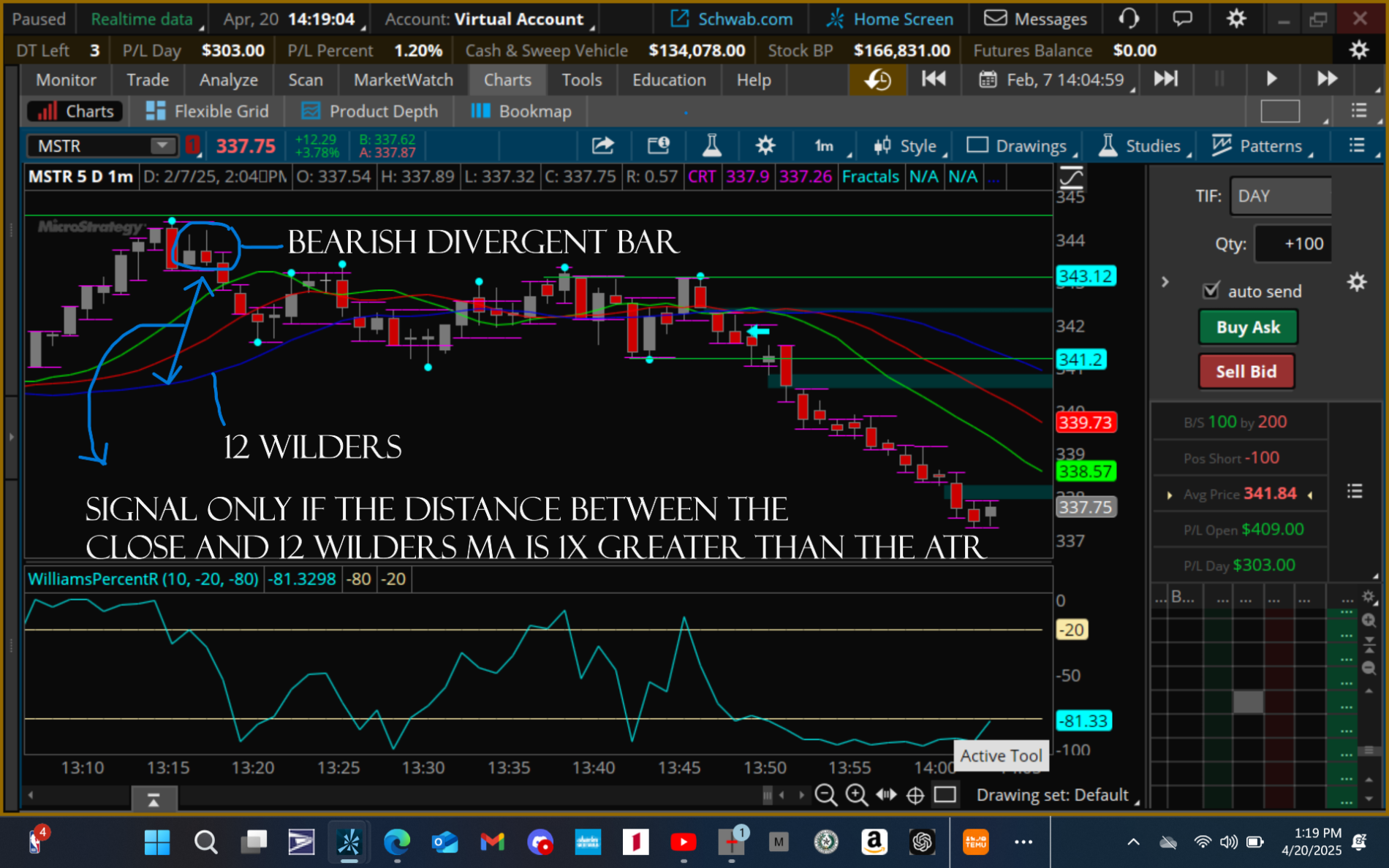The image size is (1389, 868).
Task: Open the Flexible Grid subtab
Action: 208,111
